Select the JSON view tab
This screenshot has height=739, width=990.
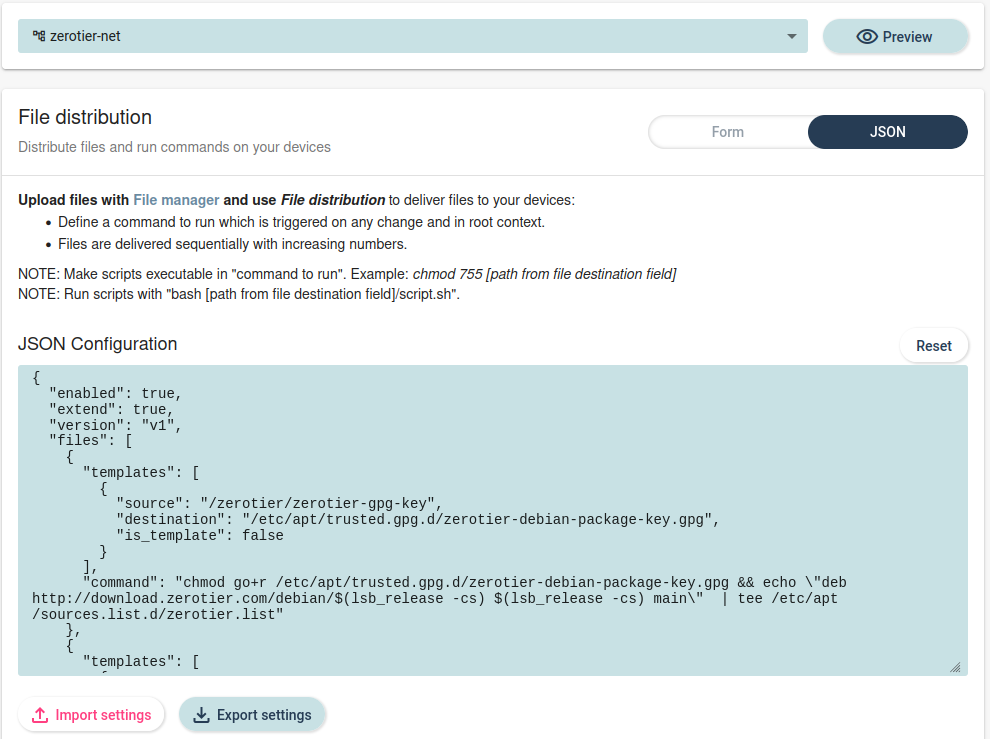click(887, 132)
